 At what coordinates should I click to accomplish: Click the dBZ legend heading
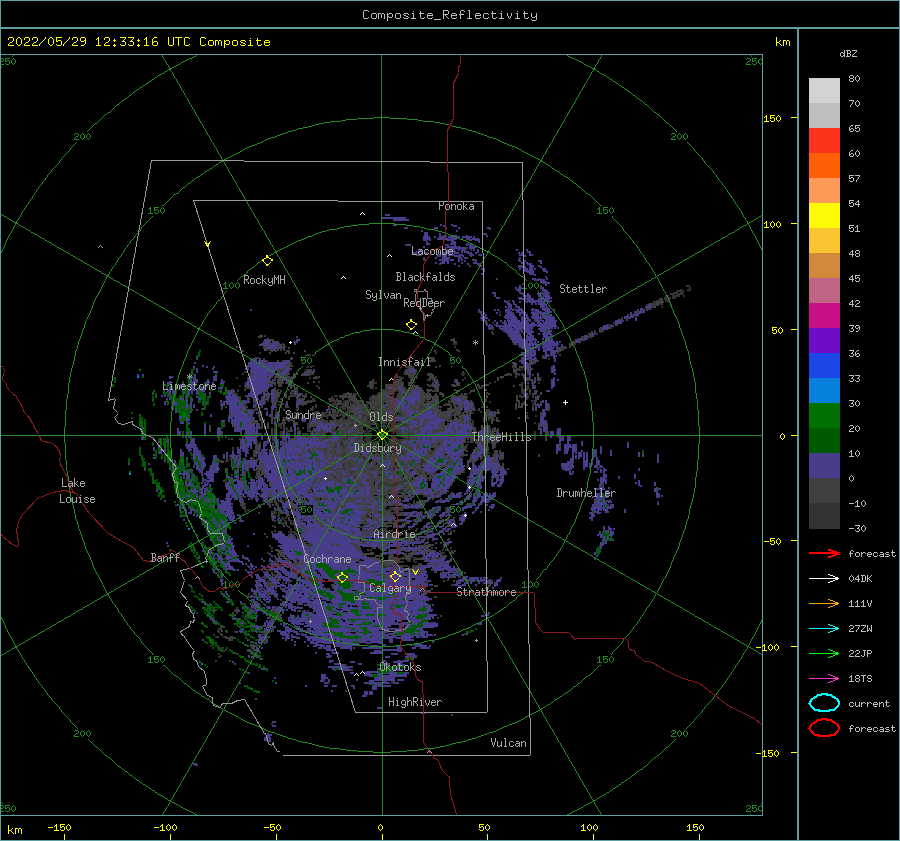tap(848, 53)
